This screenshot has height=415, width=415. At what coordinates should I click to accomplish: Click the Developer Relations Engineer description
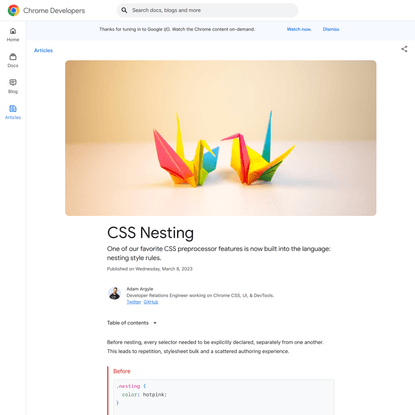(200, 295)
